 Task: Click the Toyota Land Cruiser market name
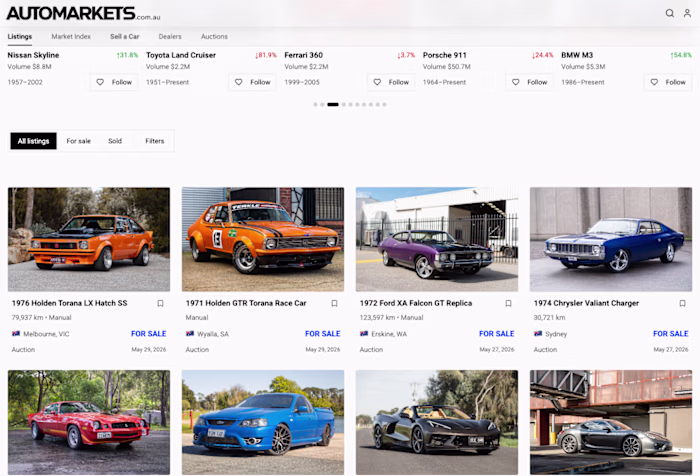181,55
